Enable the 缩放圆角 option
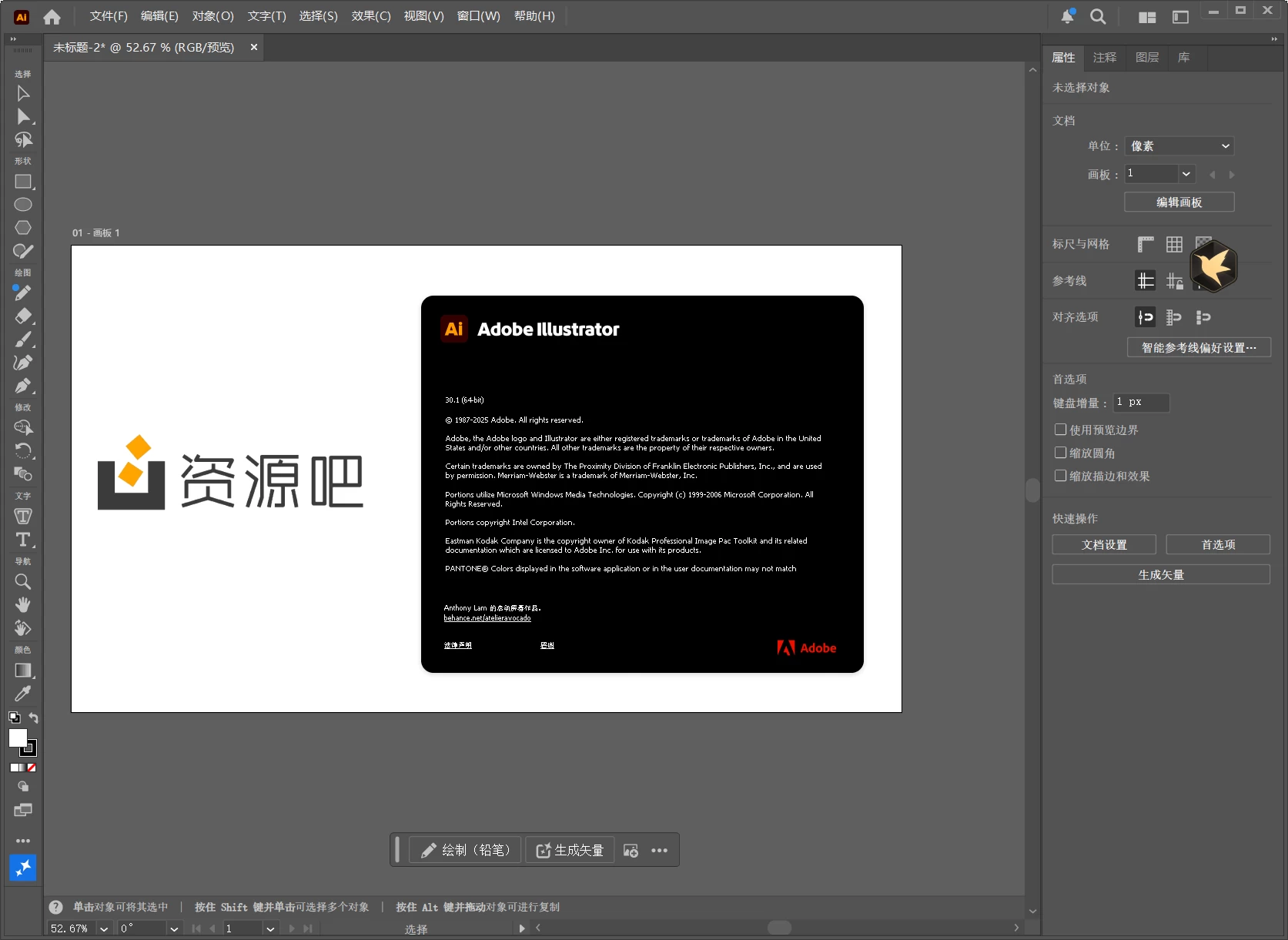 tap(1060, 453)
